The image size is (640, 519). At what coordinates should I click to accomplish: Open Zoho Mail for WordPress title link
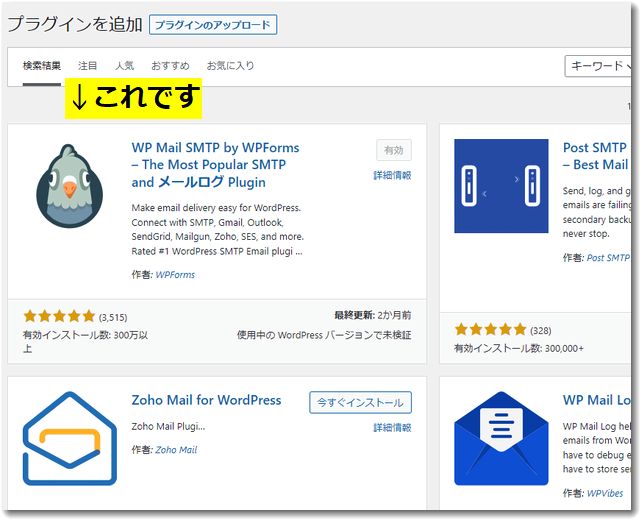click(x=206, y=400)
